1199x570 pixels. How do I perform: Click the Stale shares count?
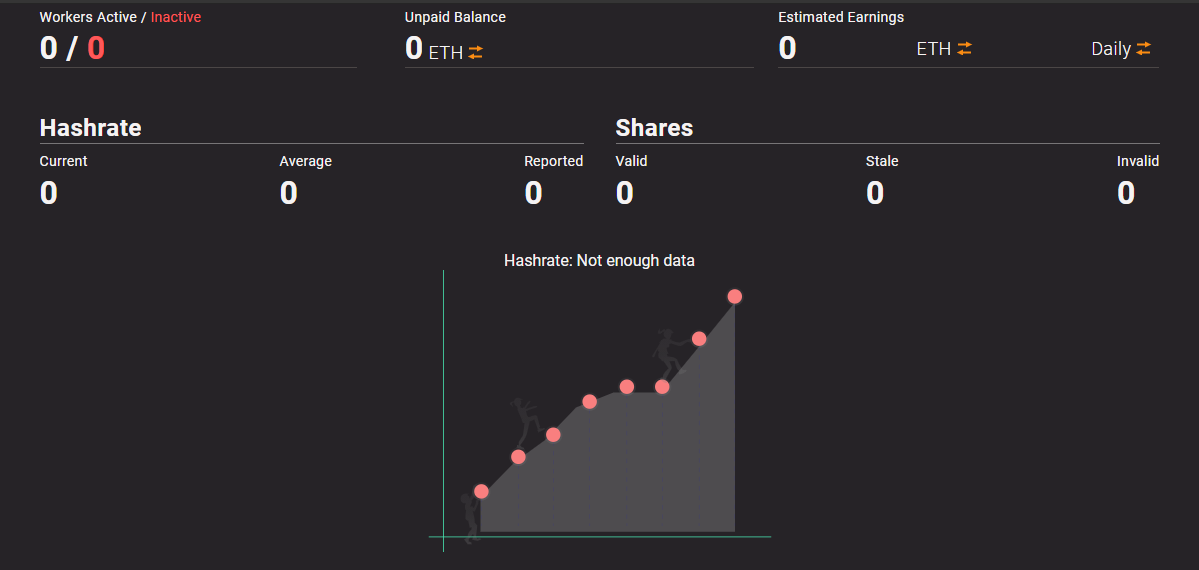(875, 193)
